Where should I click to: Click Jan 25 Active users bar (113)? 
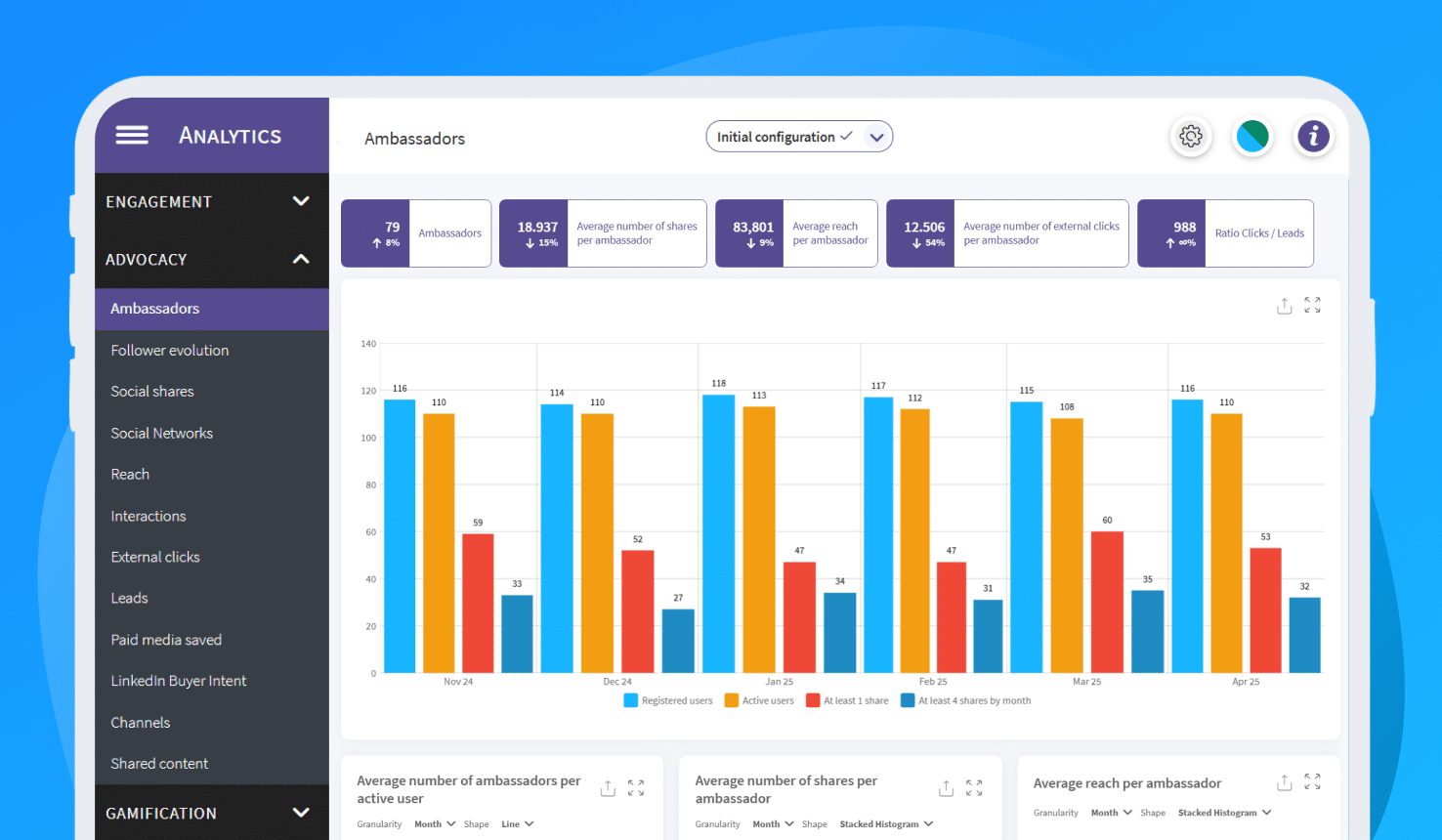click(x=759, y=540)
